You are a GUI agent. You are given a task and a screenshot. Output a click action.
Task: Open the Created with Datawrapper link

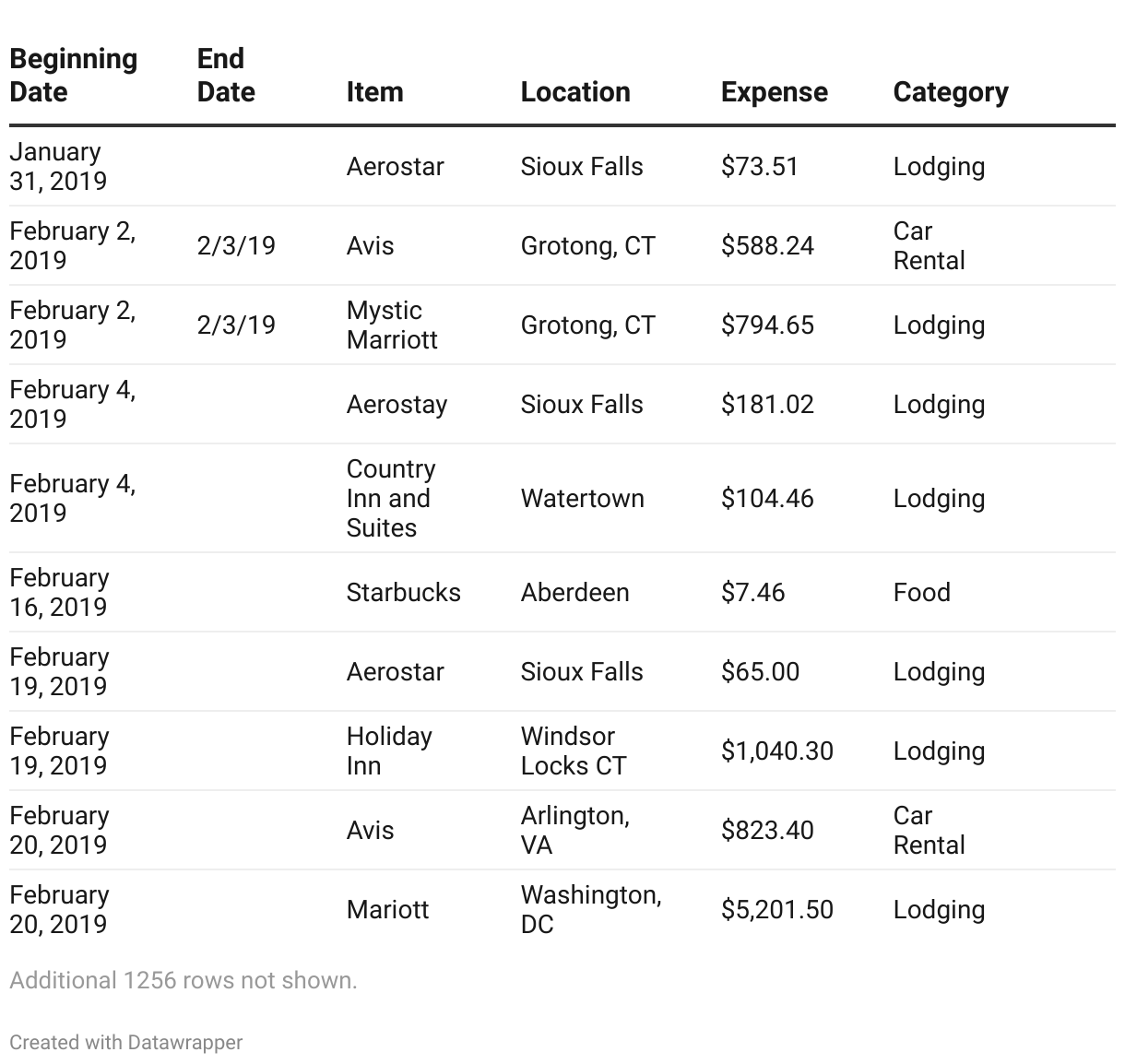[x=125, y=1043]
